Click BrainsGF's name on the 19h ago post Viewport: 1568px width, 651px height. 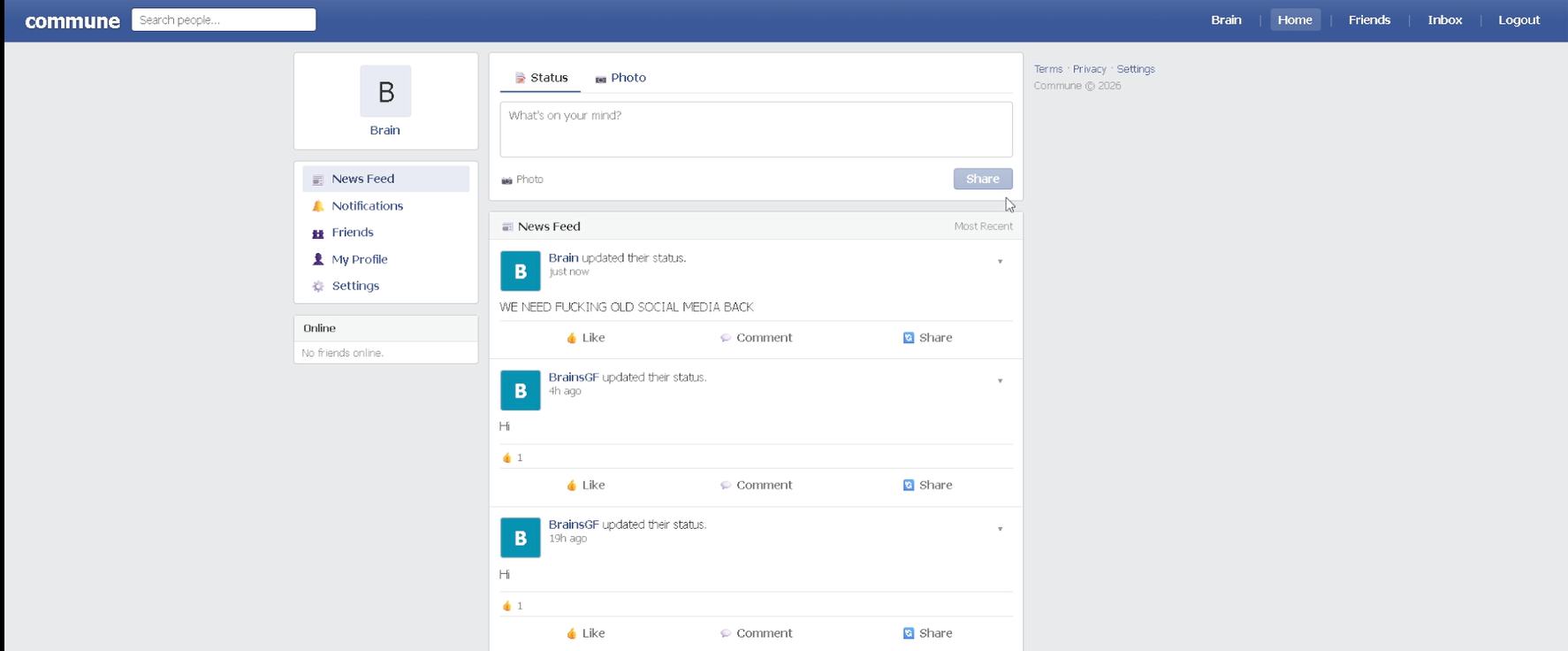574,525
